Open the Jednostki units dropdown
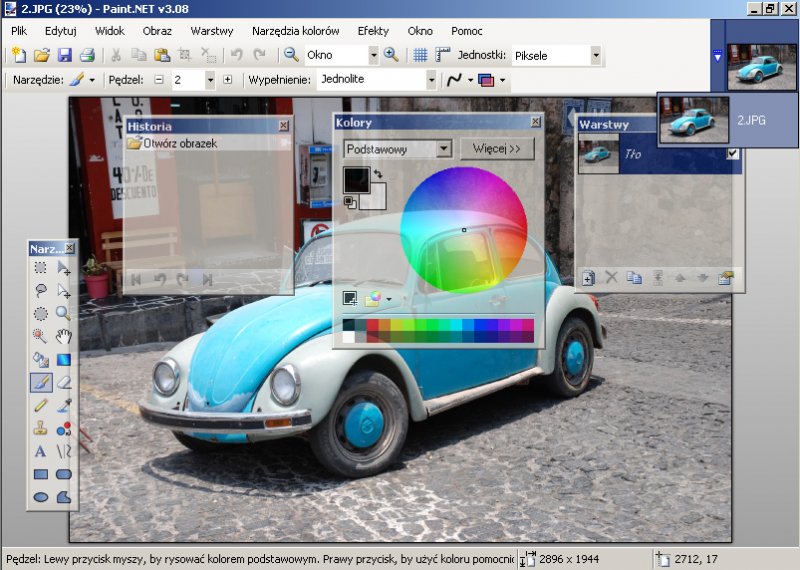 [596, 55]
